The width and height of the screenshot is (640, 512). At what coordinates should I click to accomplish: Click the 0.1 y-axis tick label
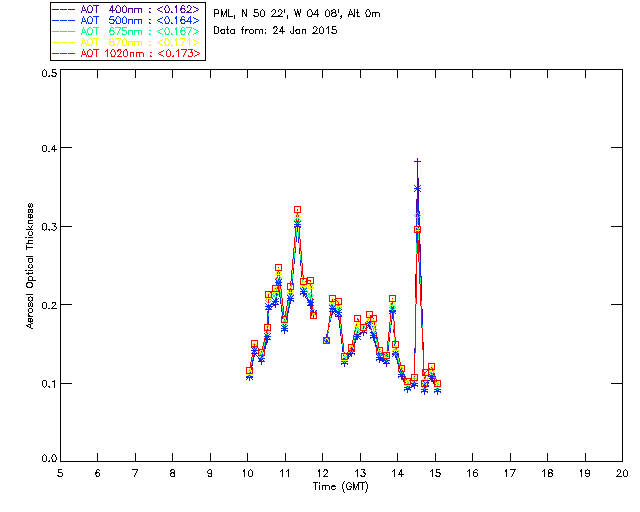point(49,384)
